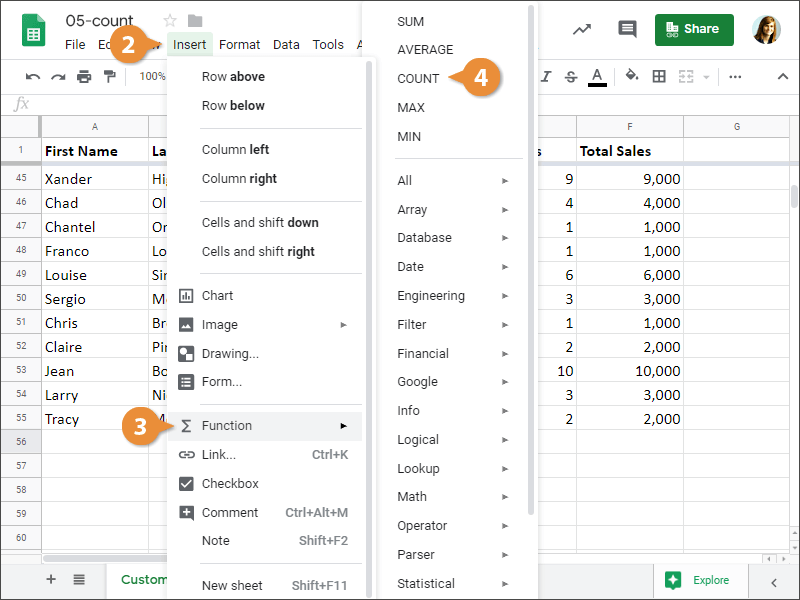The height and width of the screenshot is (600, 800).
Task: Click the activity trend arrow icon
Action: [582, 29]
